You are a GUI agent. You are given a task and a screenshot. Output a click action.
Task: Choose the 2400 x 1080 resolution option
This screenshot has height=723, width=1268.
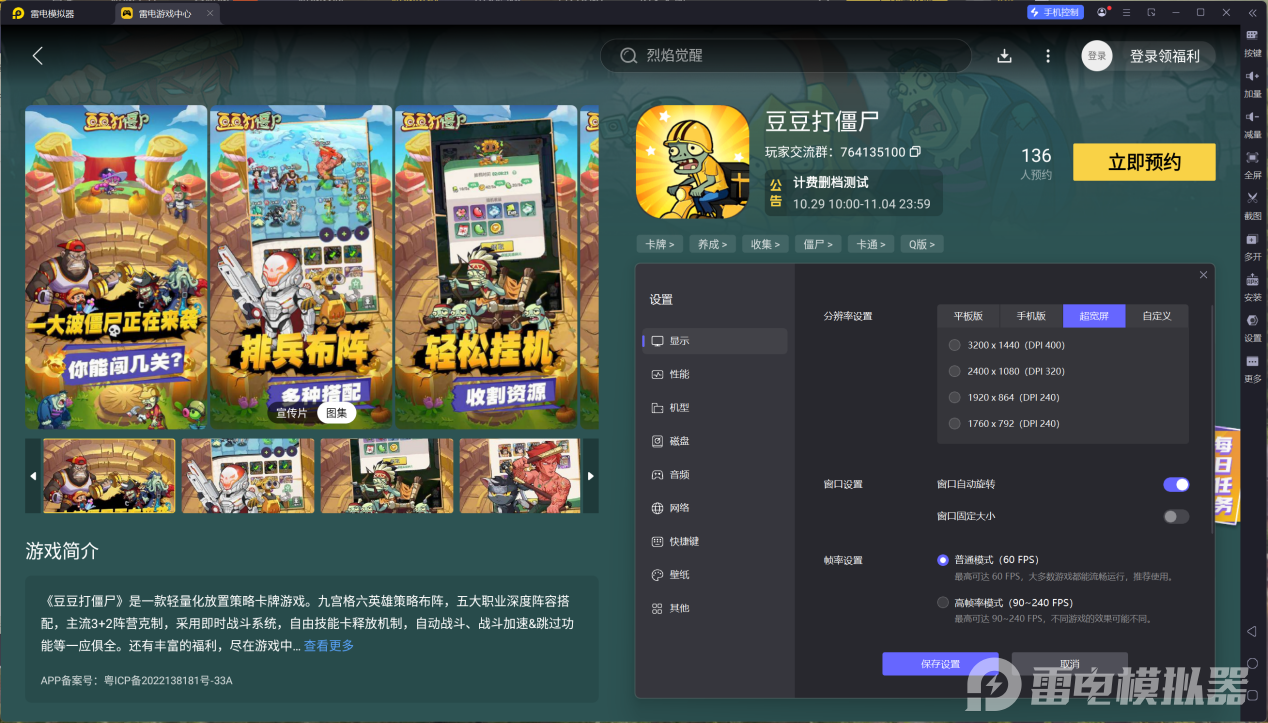[x=955, y=371]
